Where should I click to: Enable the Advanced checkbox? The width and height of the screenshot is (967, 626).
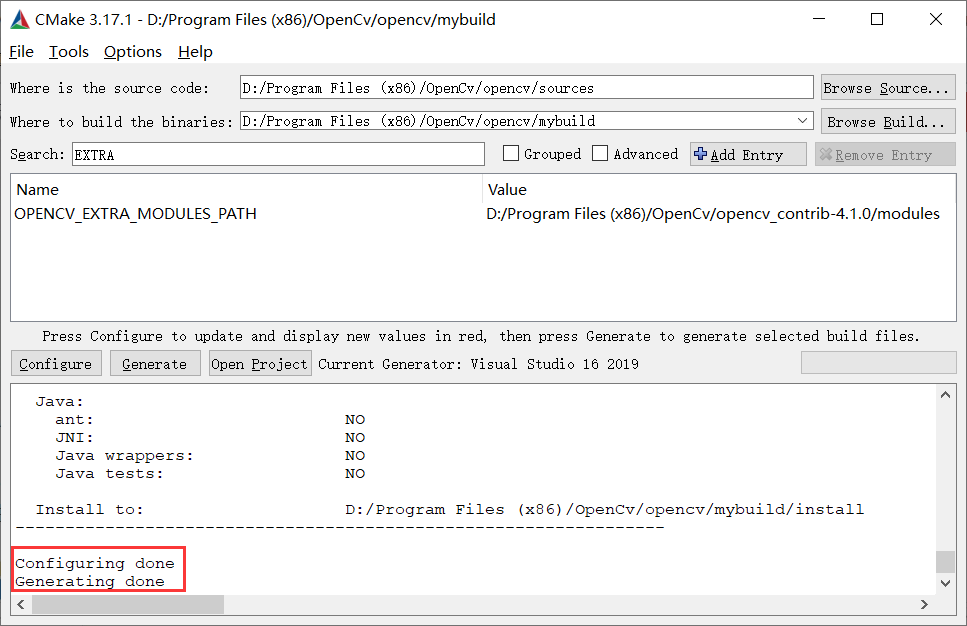[x=600, y=154]
